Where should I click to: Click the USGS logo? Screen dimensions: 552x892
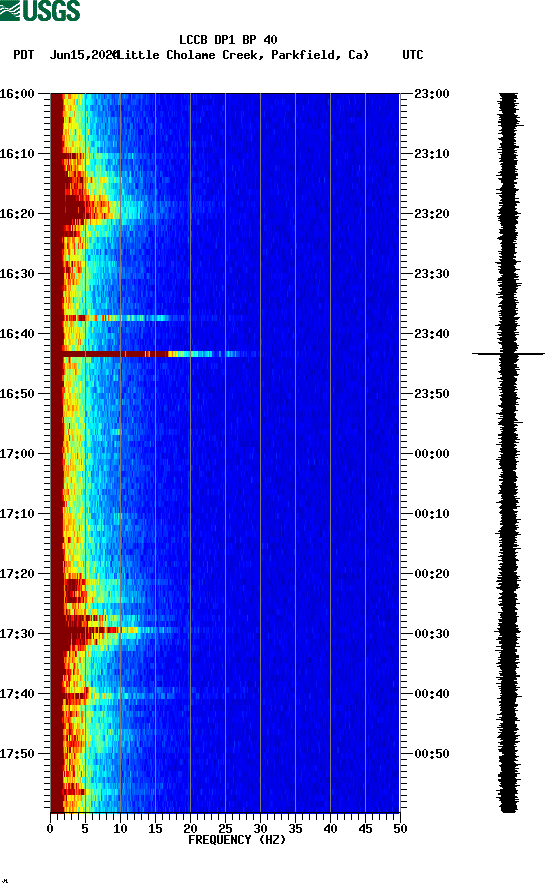(40, 10)
